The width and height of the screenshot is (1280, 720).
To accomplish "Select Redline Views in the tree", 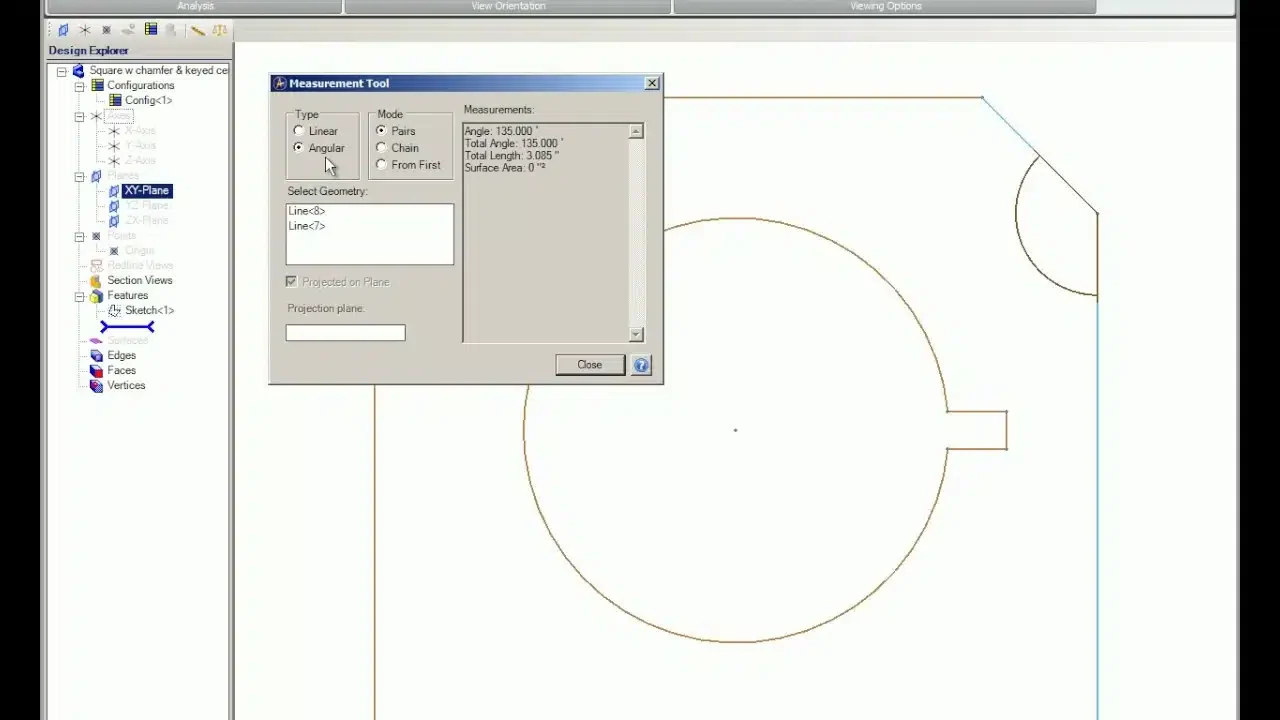I will coord(140,265).
